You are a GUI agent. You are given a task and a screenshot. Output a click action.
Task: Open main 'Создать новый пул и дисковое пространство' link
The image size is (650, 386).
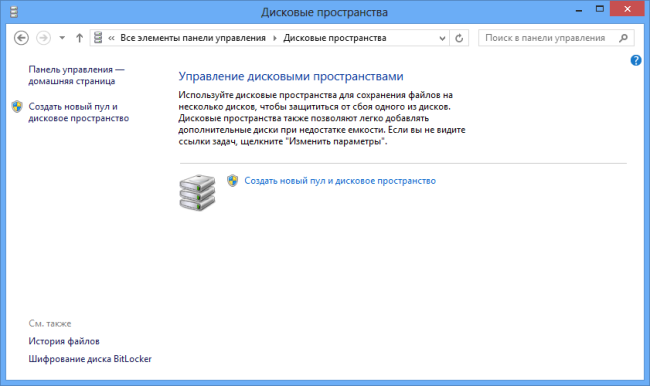pyautogui.click(x=340, y=181)
